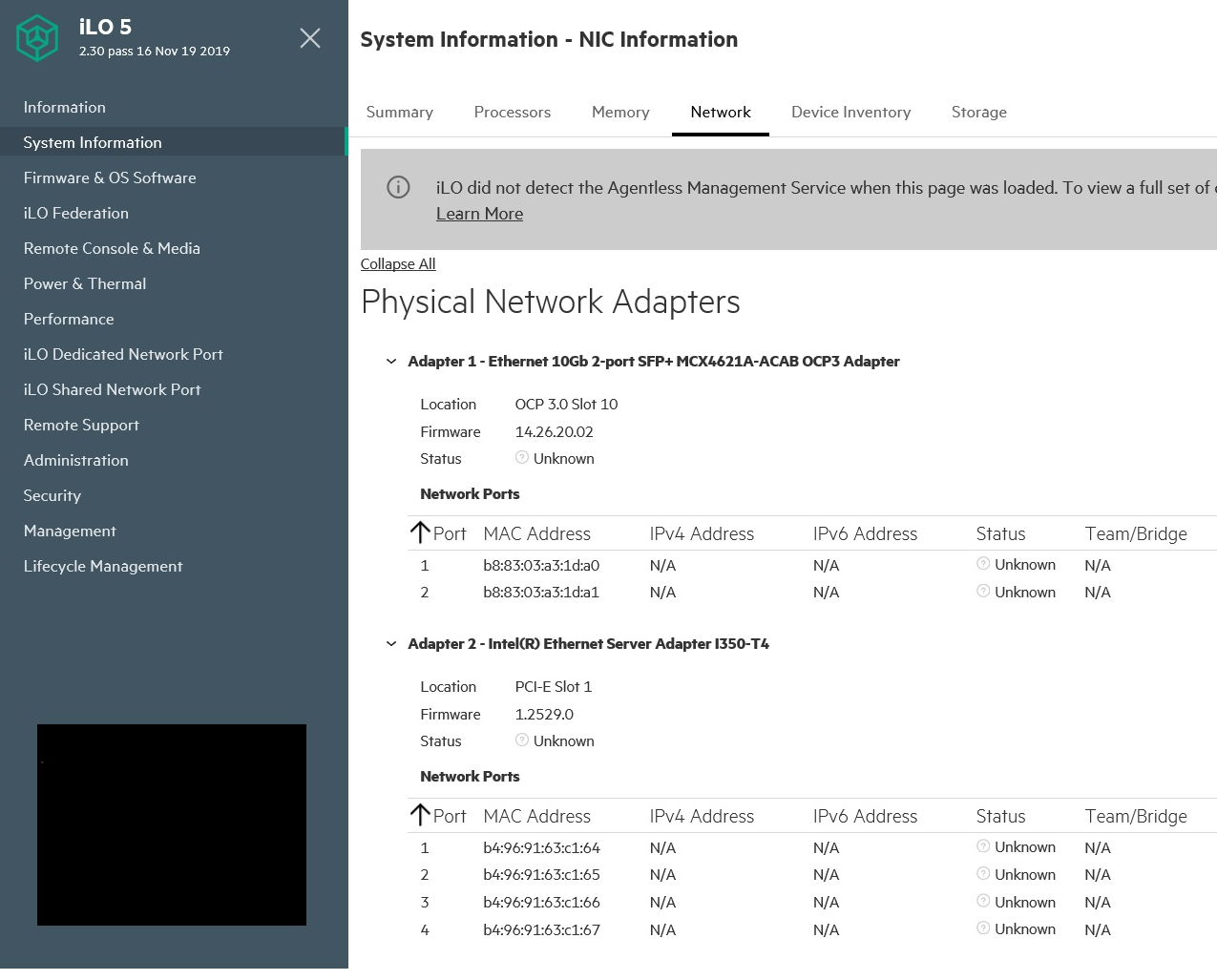Click the MAC Address column header of Adapter 1
Screen dimensions: 1217x980
point(536,532)
